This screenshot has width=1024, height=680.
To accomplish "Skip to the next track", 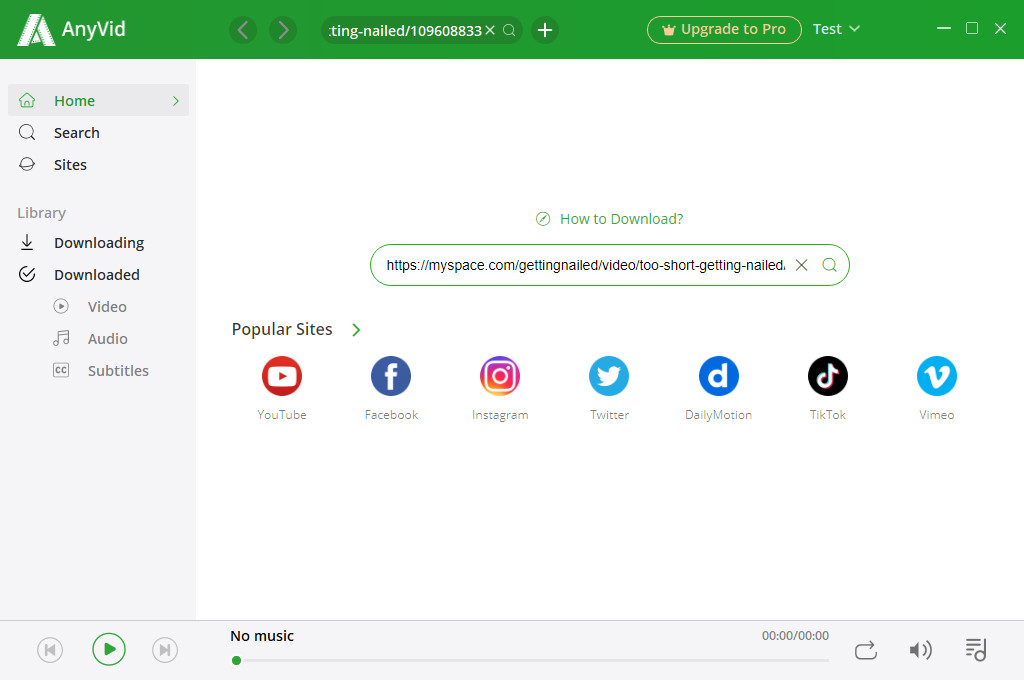I will point(165,650).
